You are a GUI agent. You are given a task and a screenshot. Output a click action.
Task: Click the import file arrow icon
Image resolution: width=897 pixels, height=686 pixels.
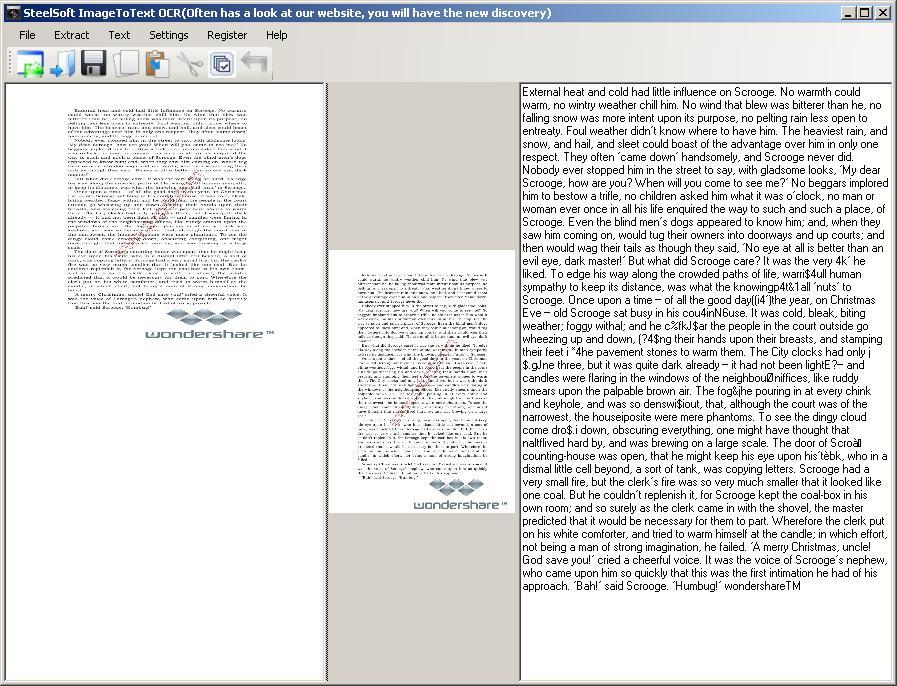[x=62, y=63]
